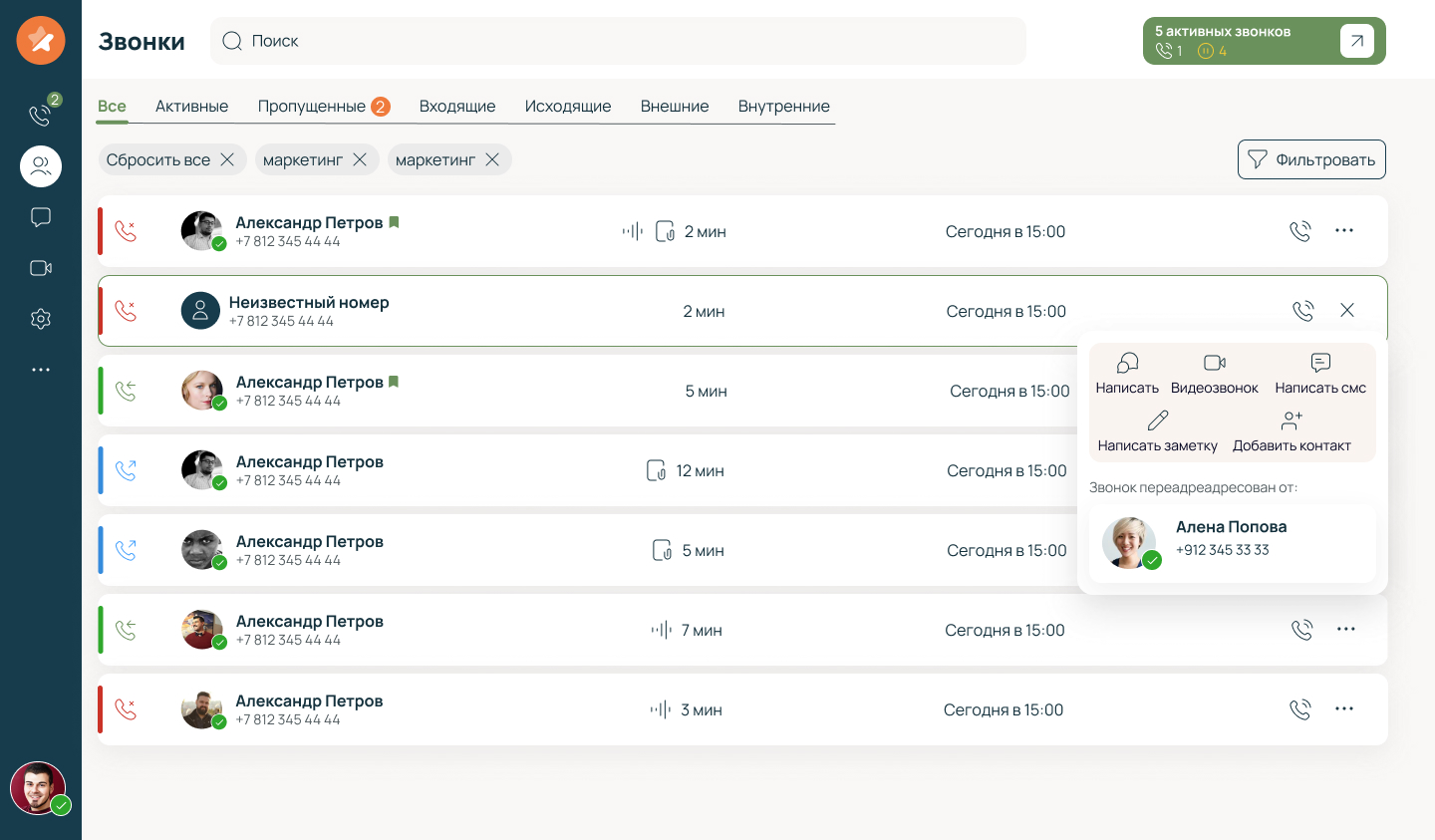Open the settings gear in the sidebar
This screenshot has height=840, width=1435.
pos(41,319)
